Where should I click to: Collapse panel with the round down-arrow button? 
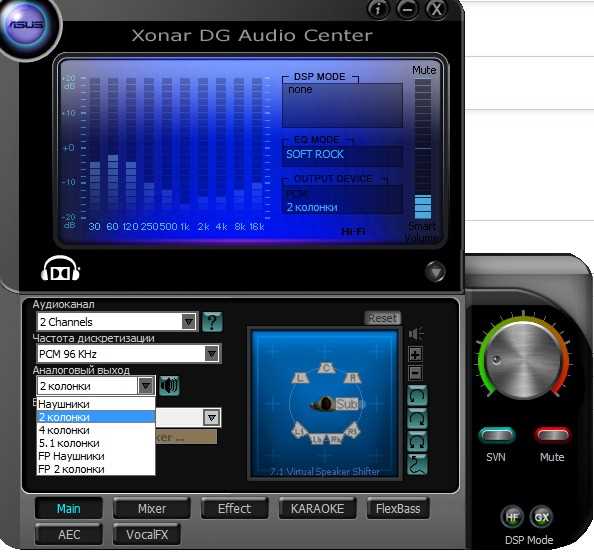[435, 272]
